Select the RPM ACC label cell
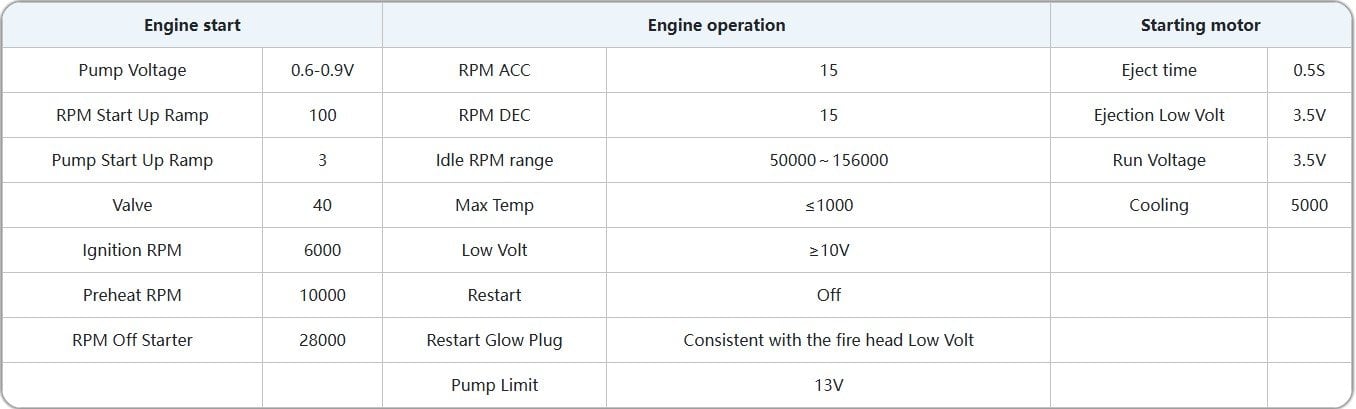 tap(494, 70)
